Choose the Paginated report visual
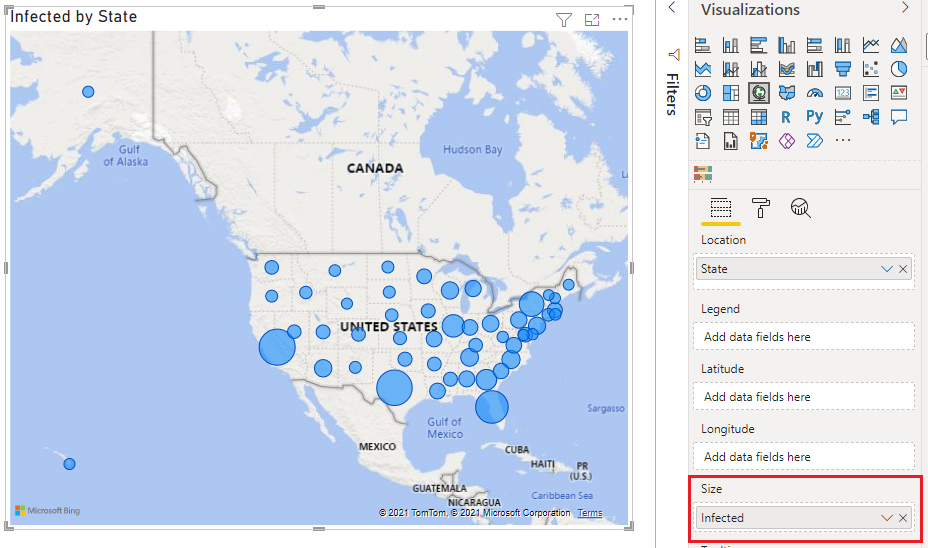928x548 pixels. (x=730, y=141)
